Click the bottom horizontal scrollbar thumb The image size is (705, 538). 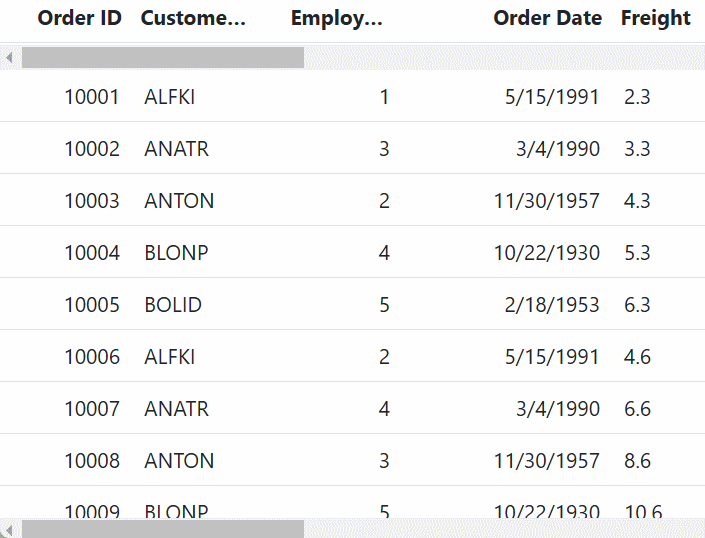162,529
